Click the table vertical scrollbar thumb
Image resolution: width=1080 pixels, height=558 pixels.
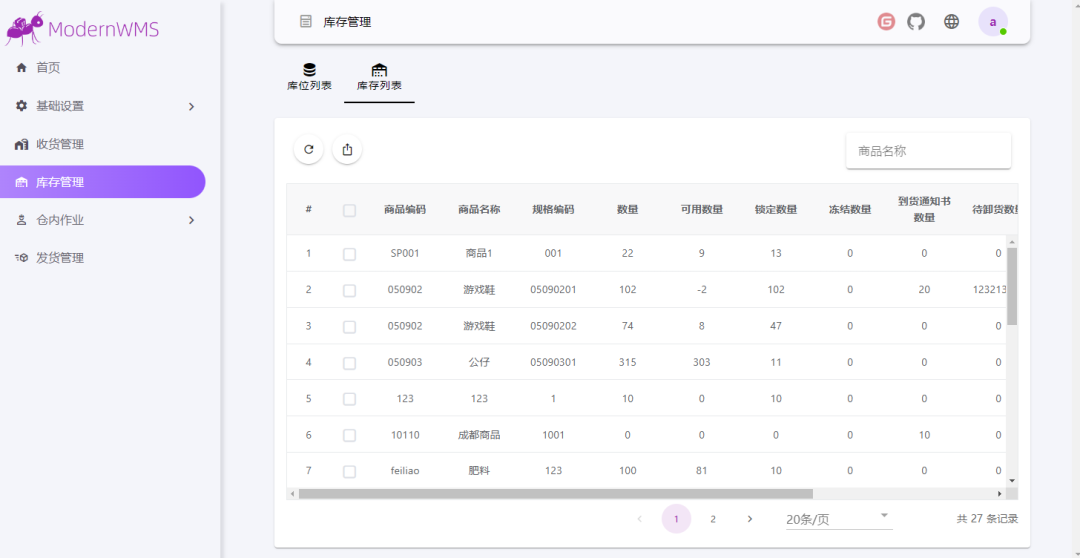click(1012, 286)
